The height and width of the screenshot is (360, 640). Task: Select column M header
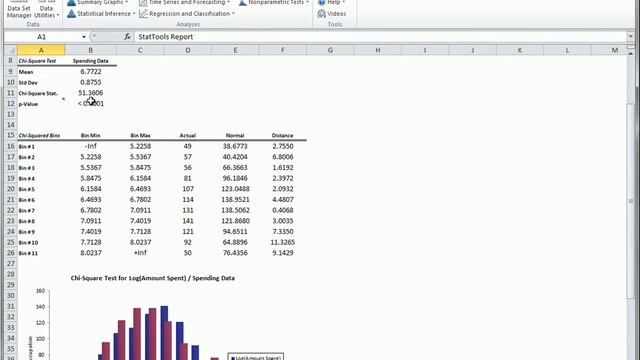tap(614, 50)
